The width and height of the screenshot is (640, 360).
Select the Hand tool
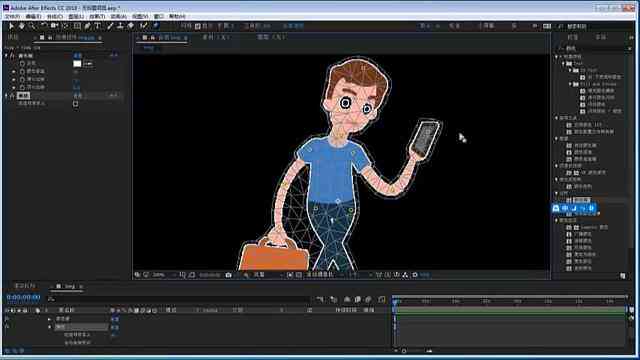click(21, 26)
